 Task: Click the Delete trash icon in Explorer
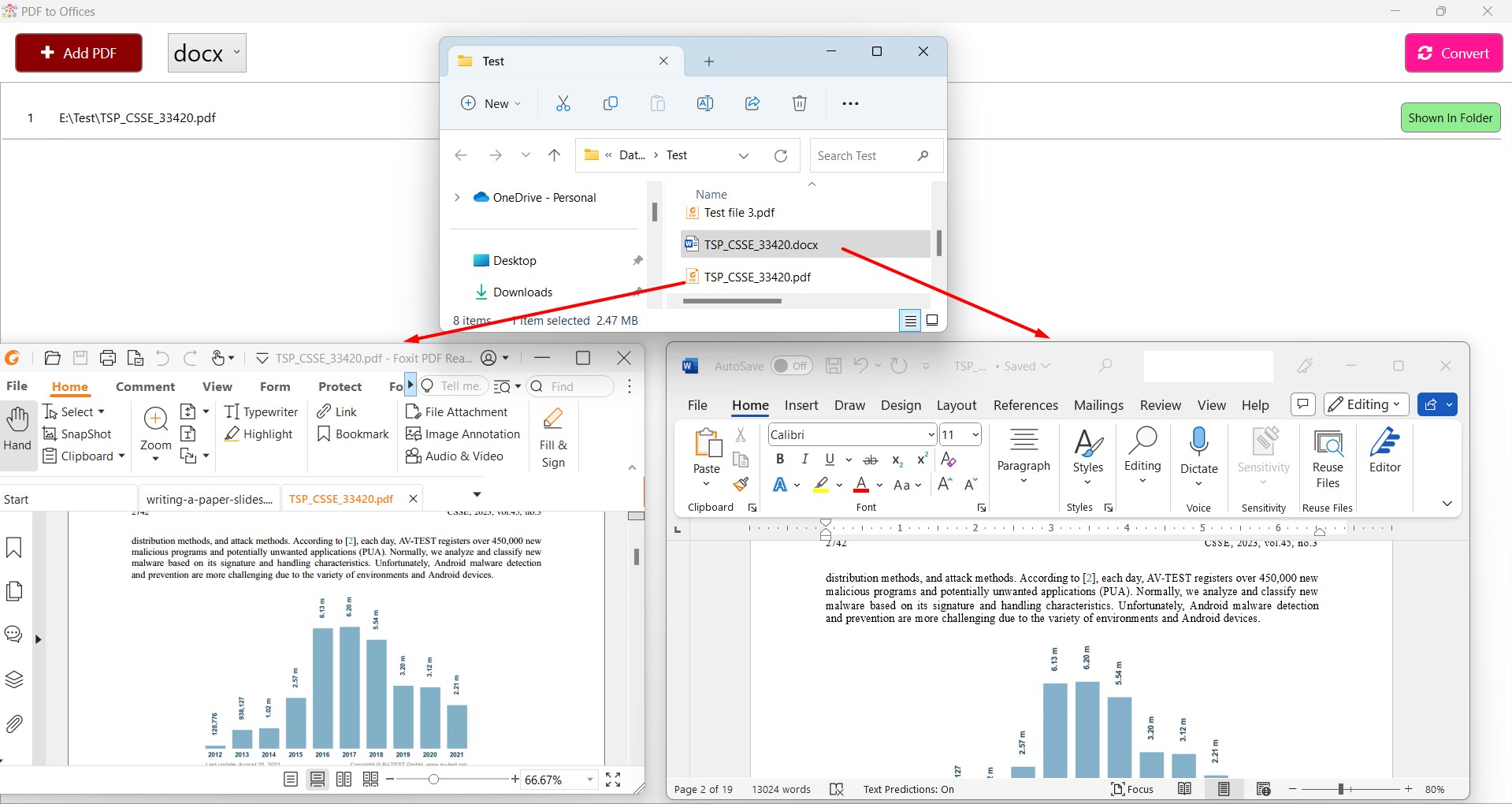click(x=800, y=103)
